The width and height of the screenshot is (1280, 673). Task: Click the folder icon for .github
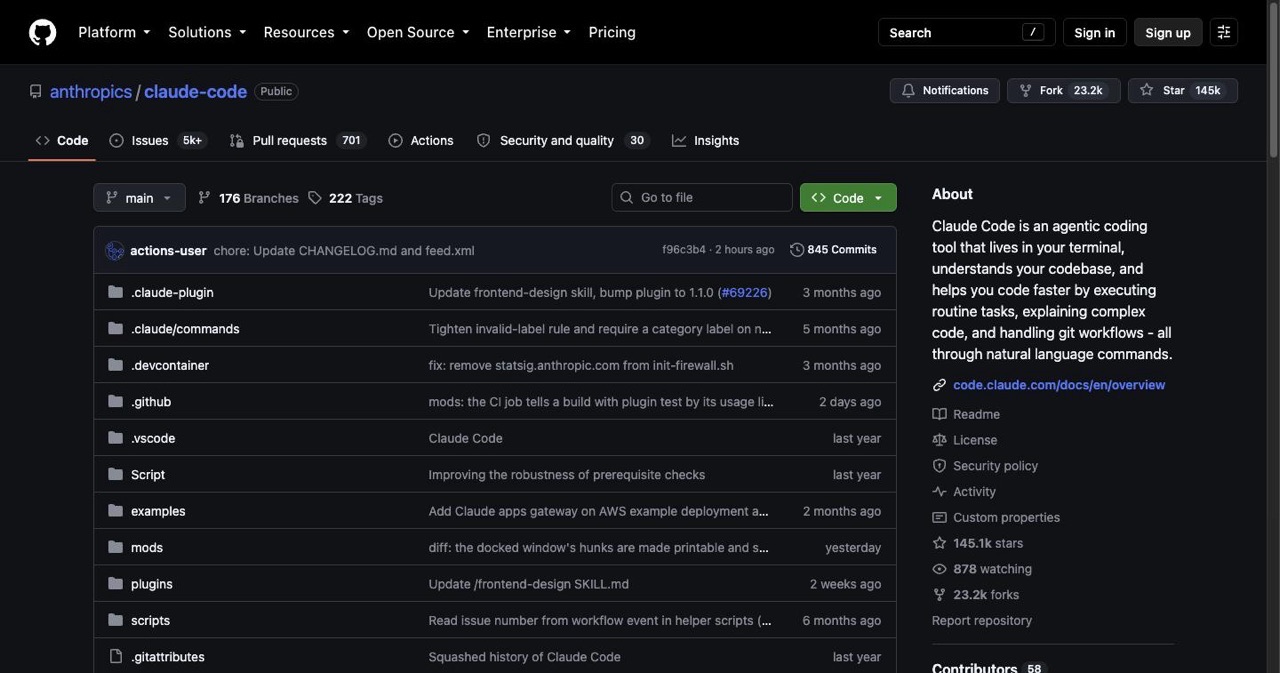[x=115, y=401]
